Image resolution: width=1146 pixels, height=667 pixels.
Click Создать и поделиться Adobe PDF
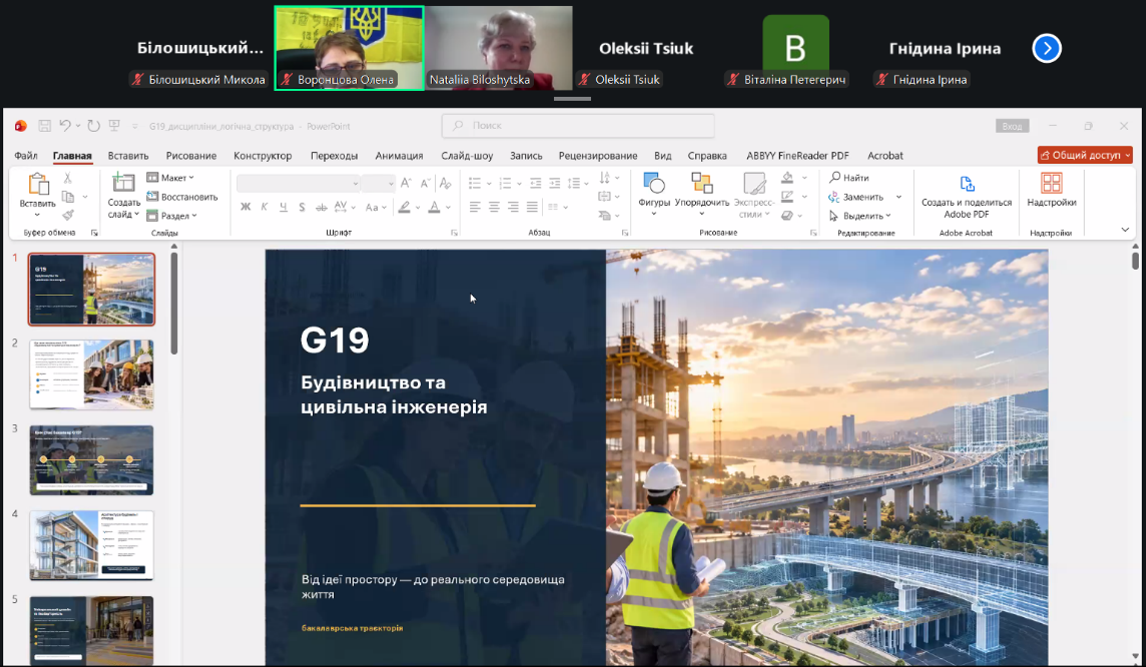point(966,196)
